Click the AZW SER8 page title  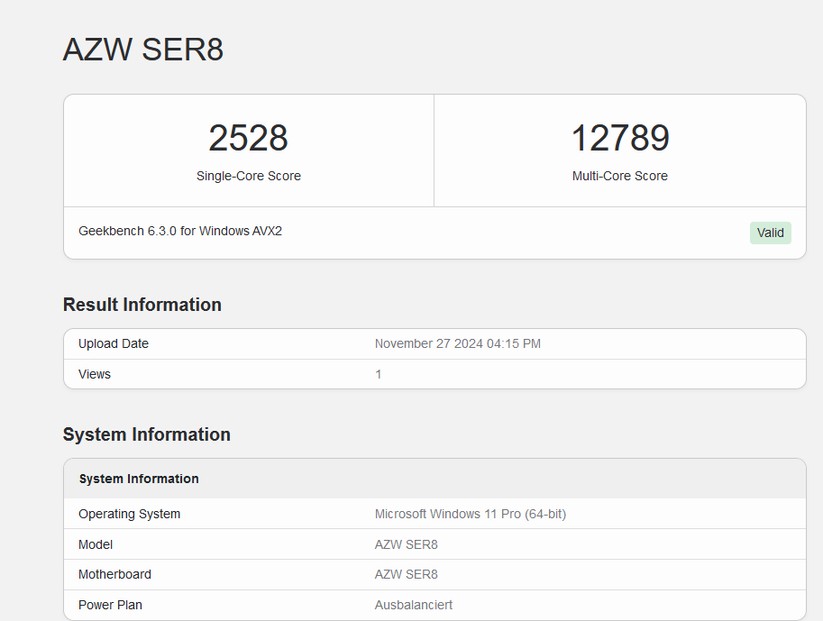pos(143,50)
